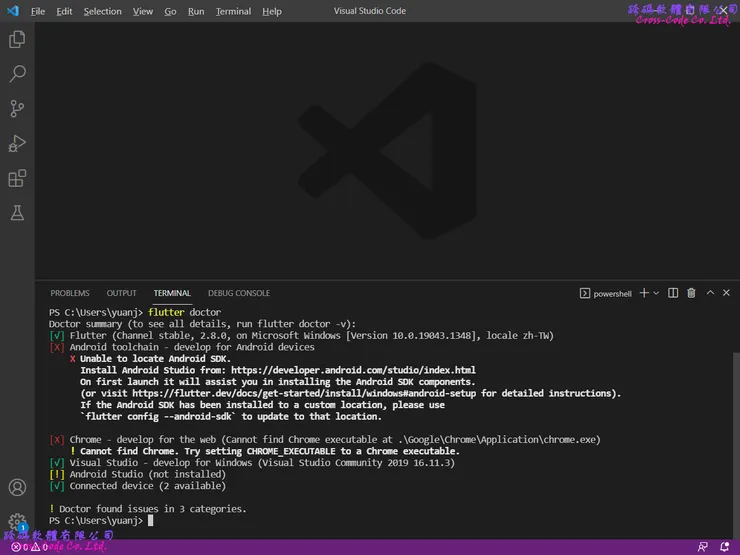This screenshot has height=555, width=740.
Task: Click the 'Unable to locate Android SDK' line
Action: coord(151,359)
